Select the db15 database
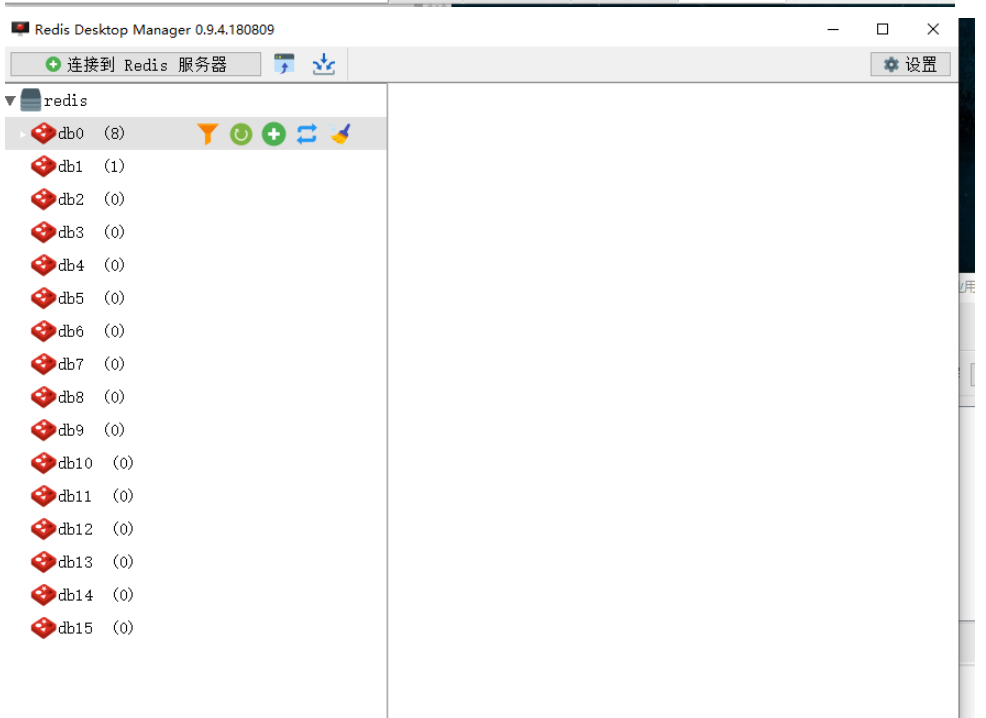This screenshot has height=718, width=986. coord(75,629)
